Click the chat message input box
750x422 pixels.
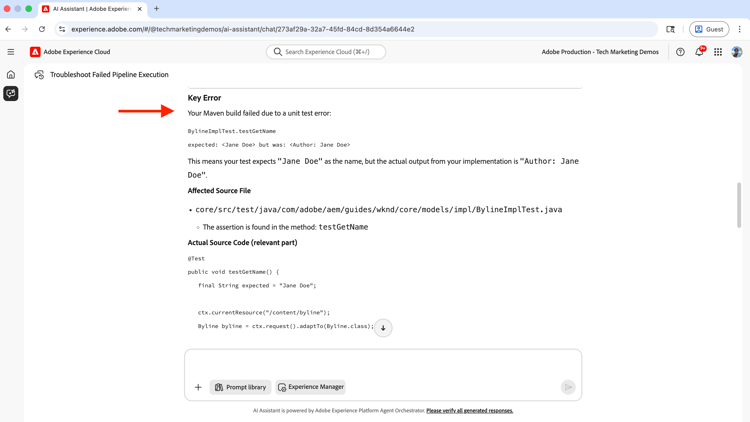coord(383,364)
